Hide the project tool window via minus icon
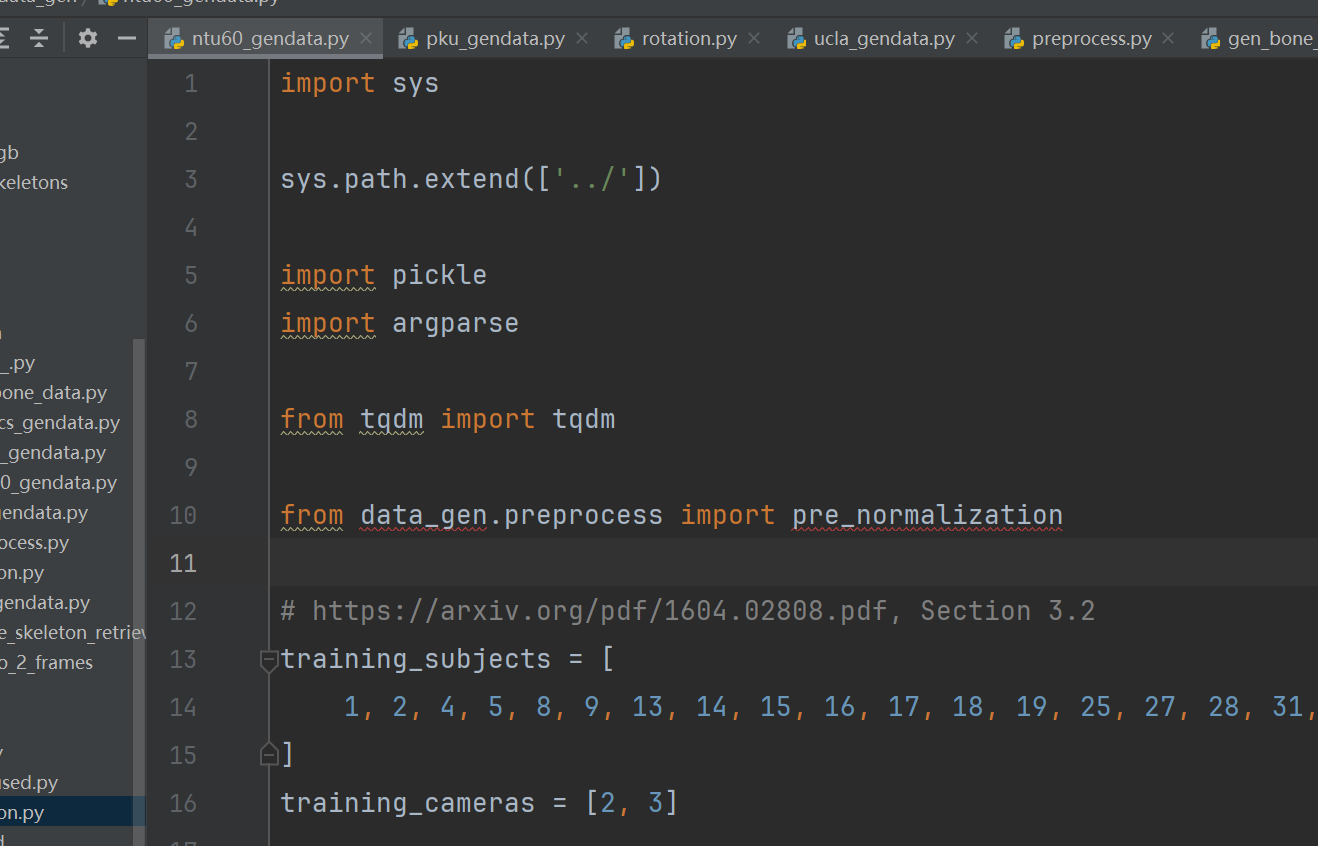Viewport: 1318px width, 846px height. (127, 37)
